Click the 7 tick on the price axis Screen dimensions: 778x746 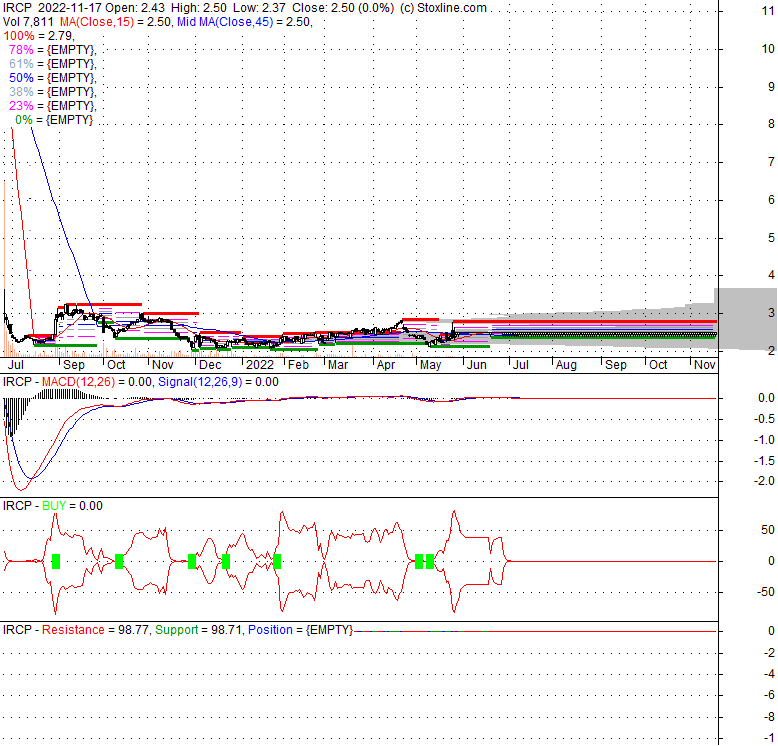tap(771, 162)
